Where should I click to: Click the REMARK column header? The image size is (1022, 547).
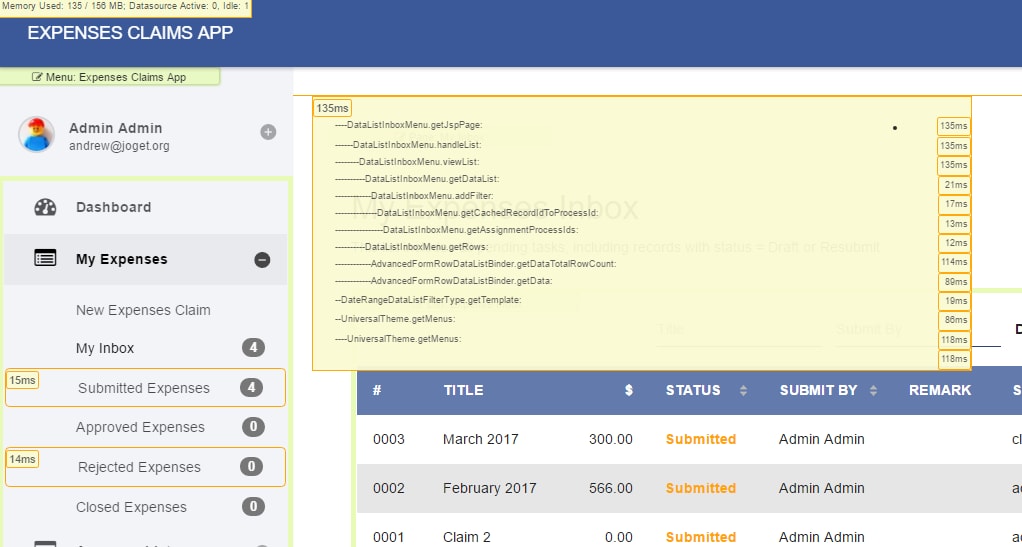coord(940,391)
